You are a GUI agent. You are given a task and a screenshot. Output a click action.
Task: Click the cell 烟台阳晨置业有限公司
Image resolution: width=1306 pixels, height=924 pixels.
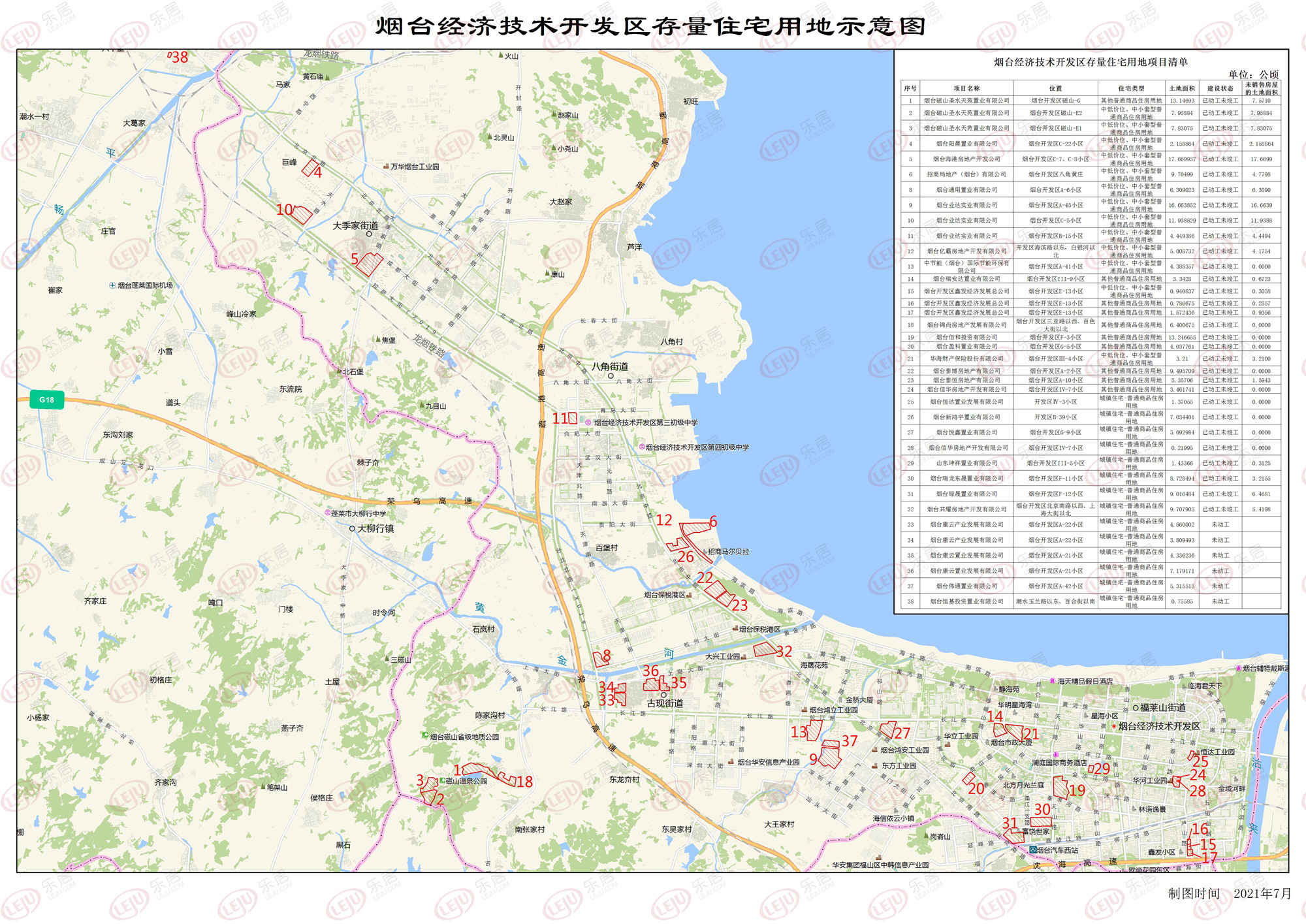pyautogui.click(x=966, y=144)
